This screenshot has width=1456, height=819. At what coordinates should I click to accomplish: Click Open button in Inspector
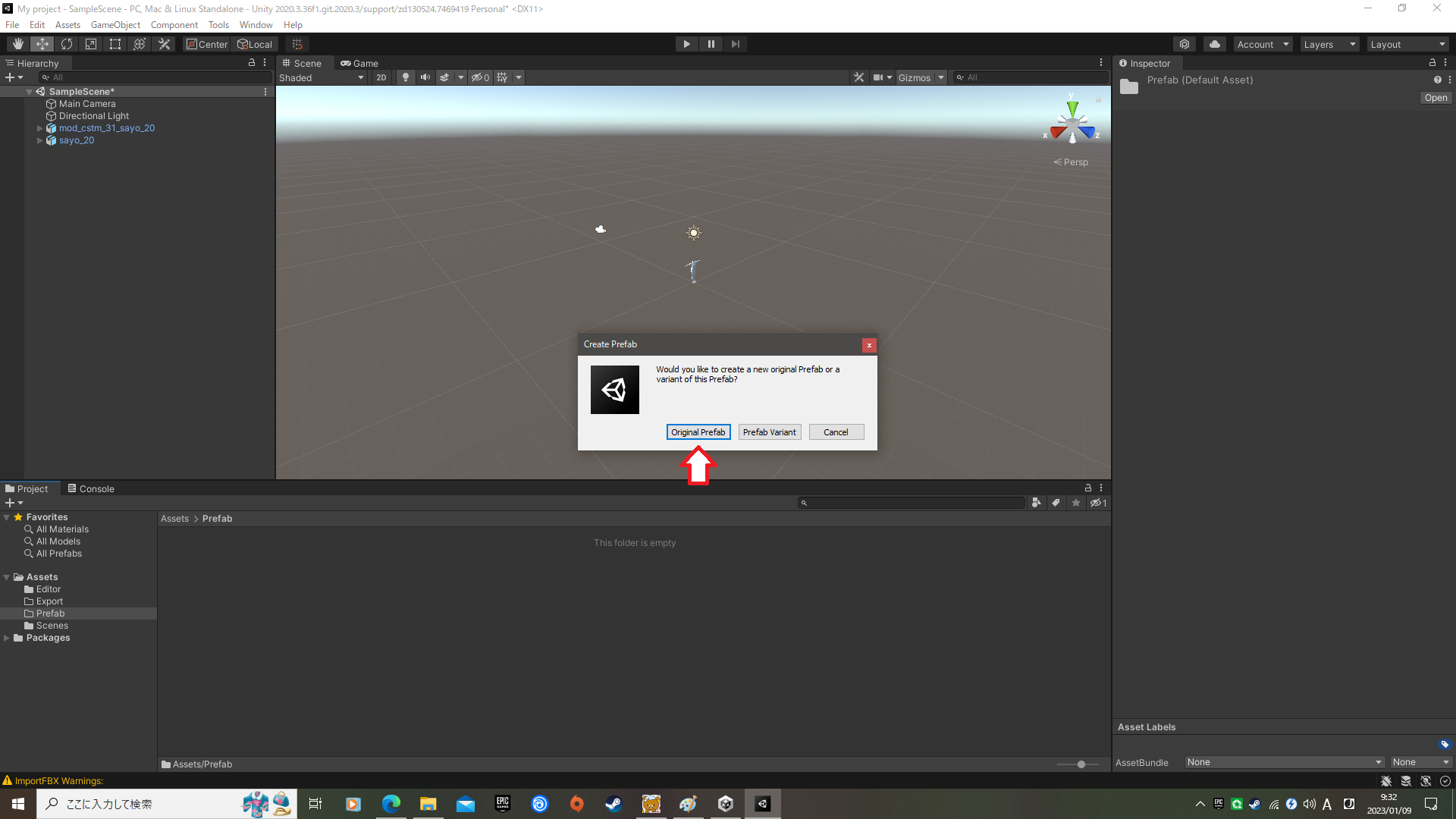click(x=1436, y=98)
